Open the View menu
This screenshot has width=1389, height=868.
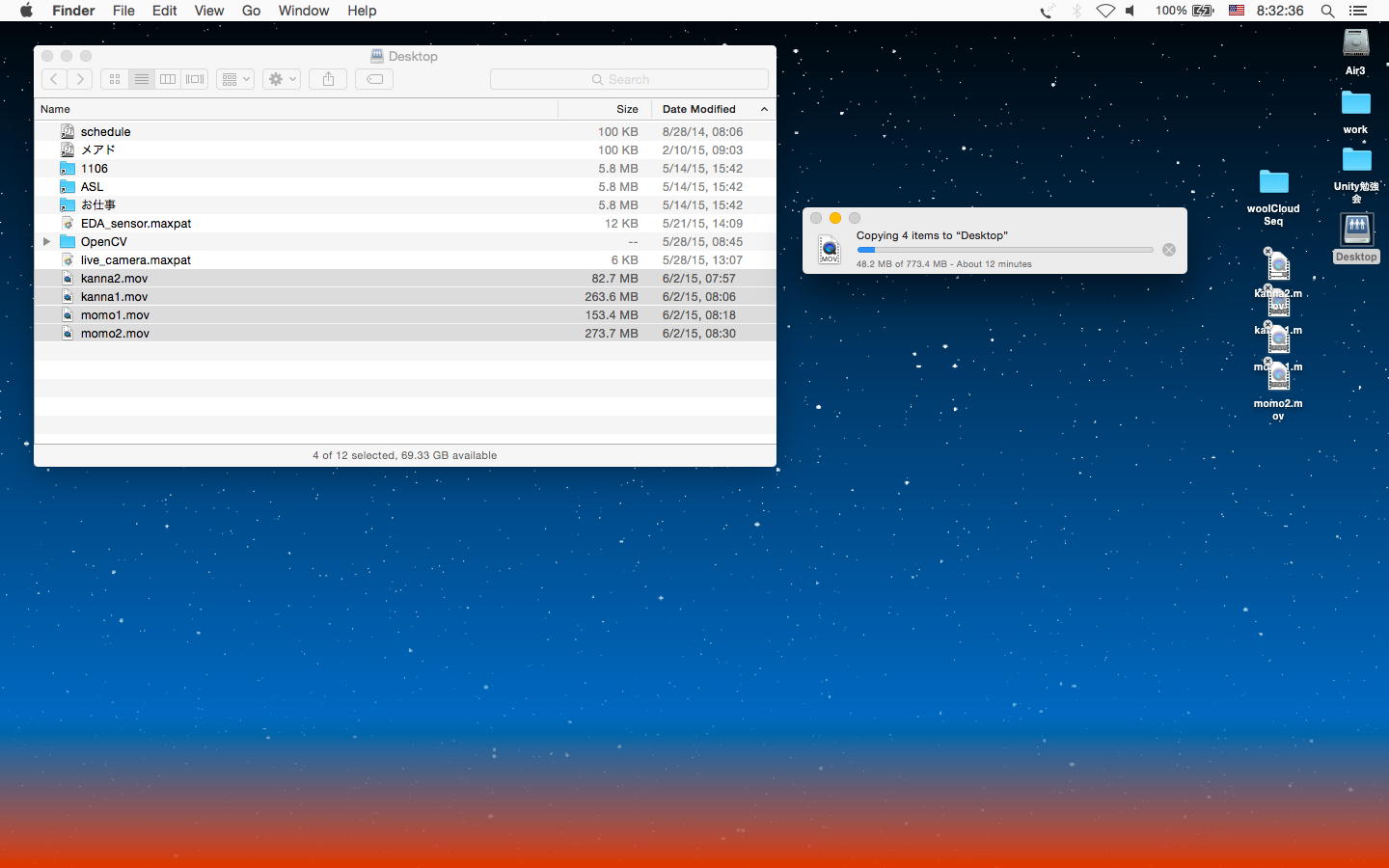[x=208, y=11]
